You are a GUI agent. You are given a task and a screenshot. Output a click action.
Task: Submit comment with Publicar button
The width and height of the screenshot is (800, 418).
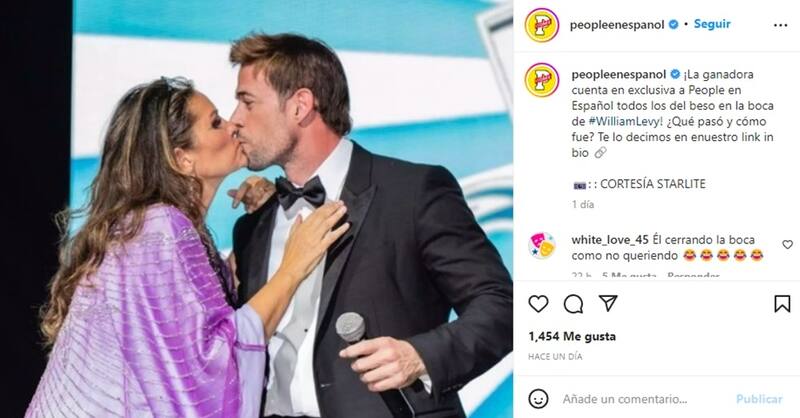[x=759, y=399]
